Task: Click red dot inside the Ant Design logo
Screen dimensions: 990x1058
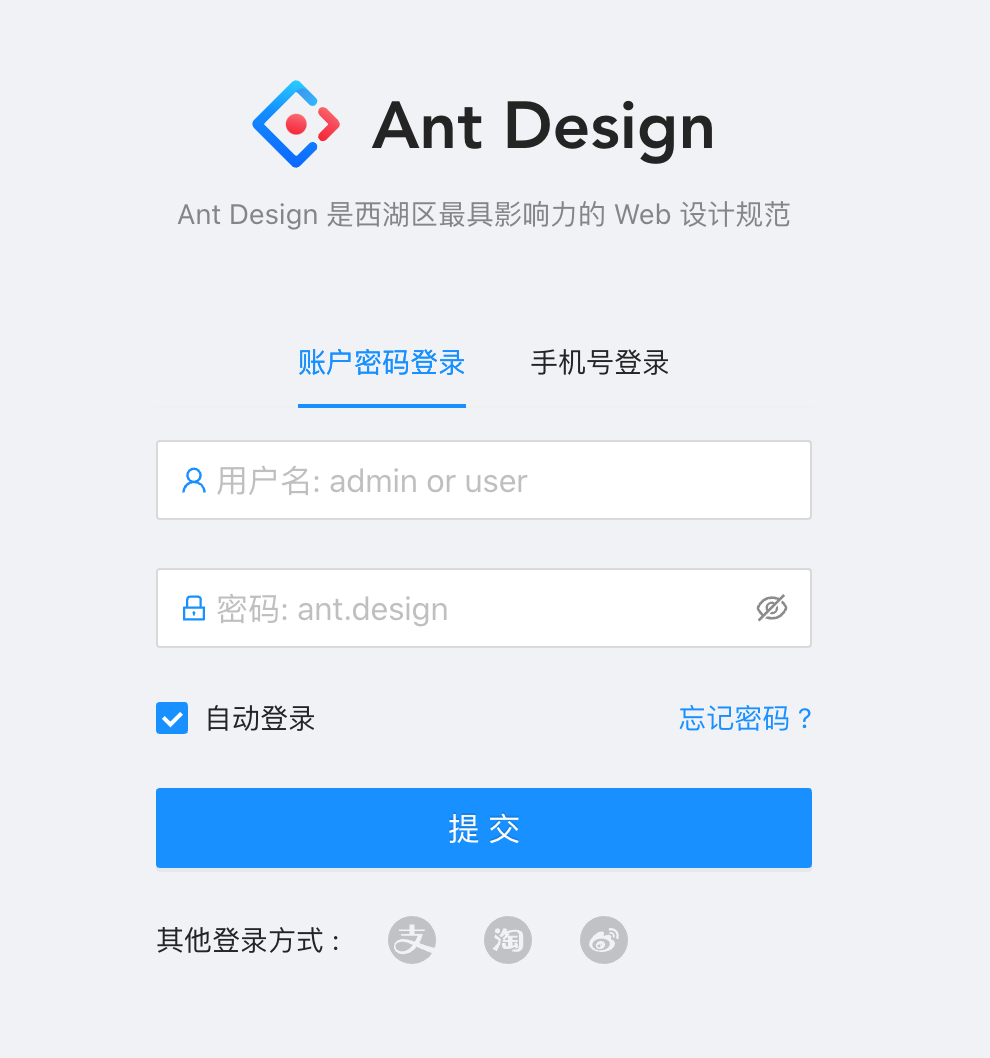Action: [296, 124]
